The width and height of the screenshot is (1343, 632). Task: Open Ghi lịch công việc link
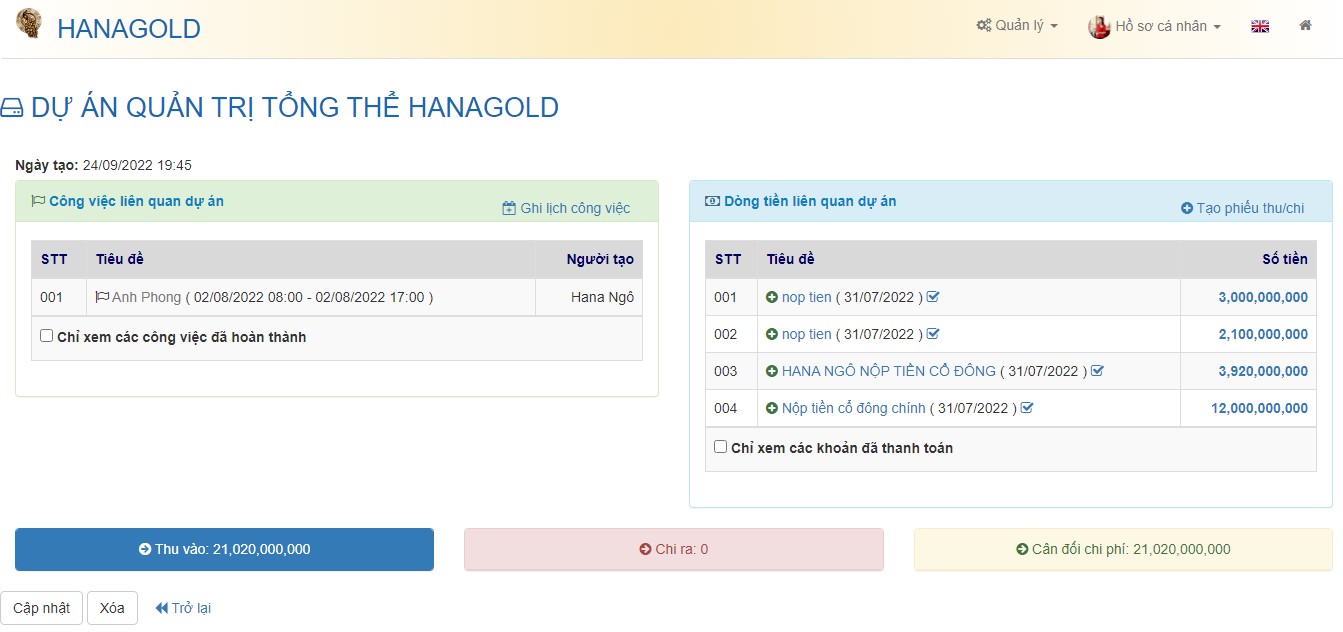pyautogui.click(x=566, y=208)
